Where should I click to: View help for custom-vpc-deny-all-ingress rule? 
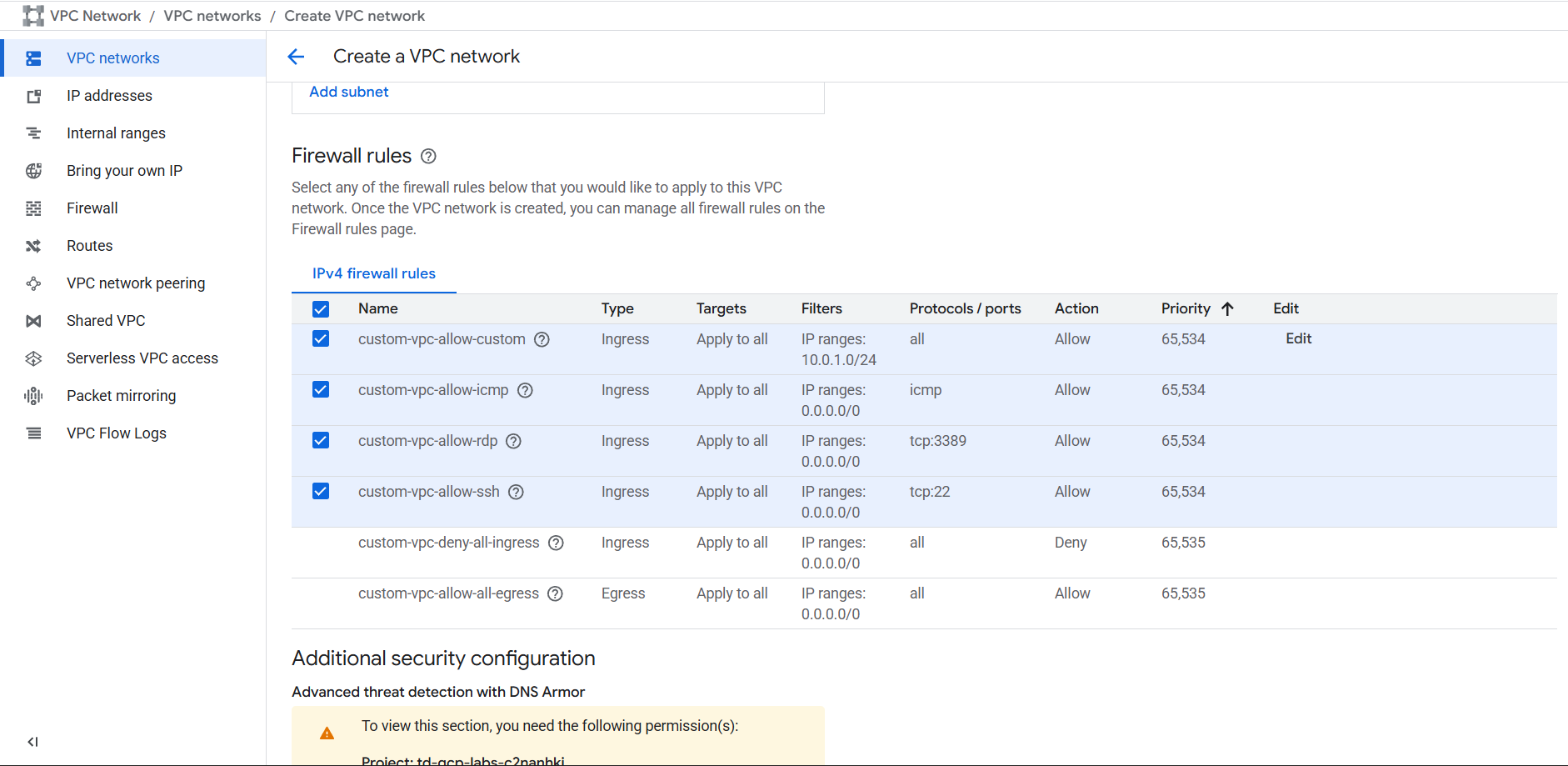[x=556, y=543]
